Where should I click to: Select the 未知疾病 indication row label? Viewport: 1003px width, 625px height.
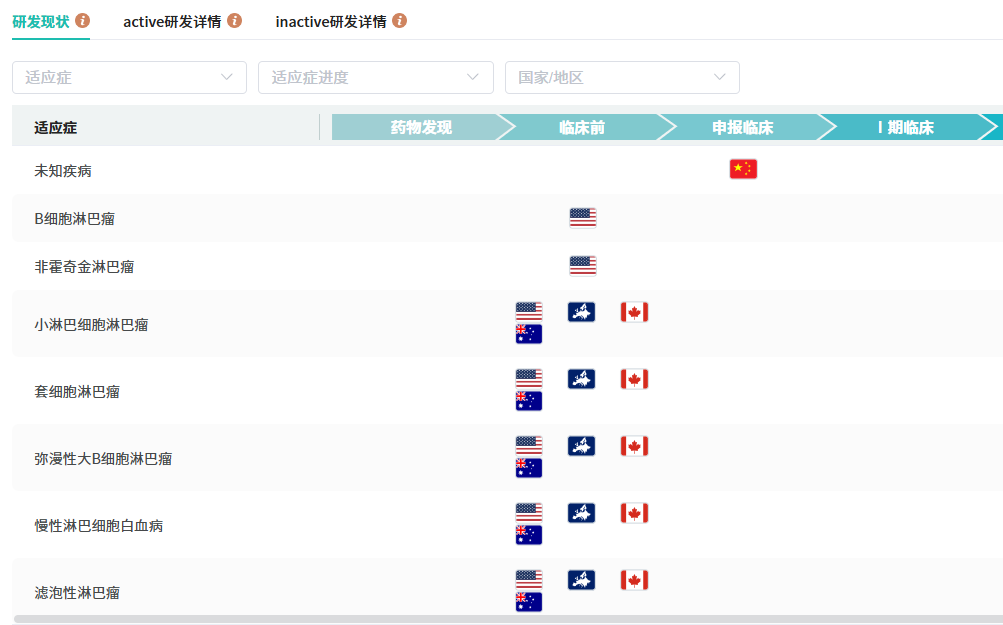[63, 171]
